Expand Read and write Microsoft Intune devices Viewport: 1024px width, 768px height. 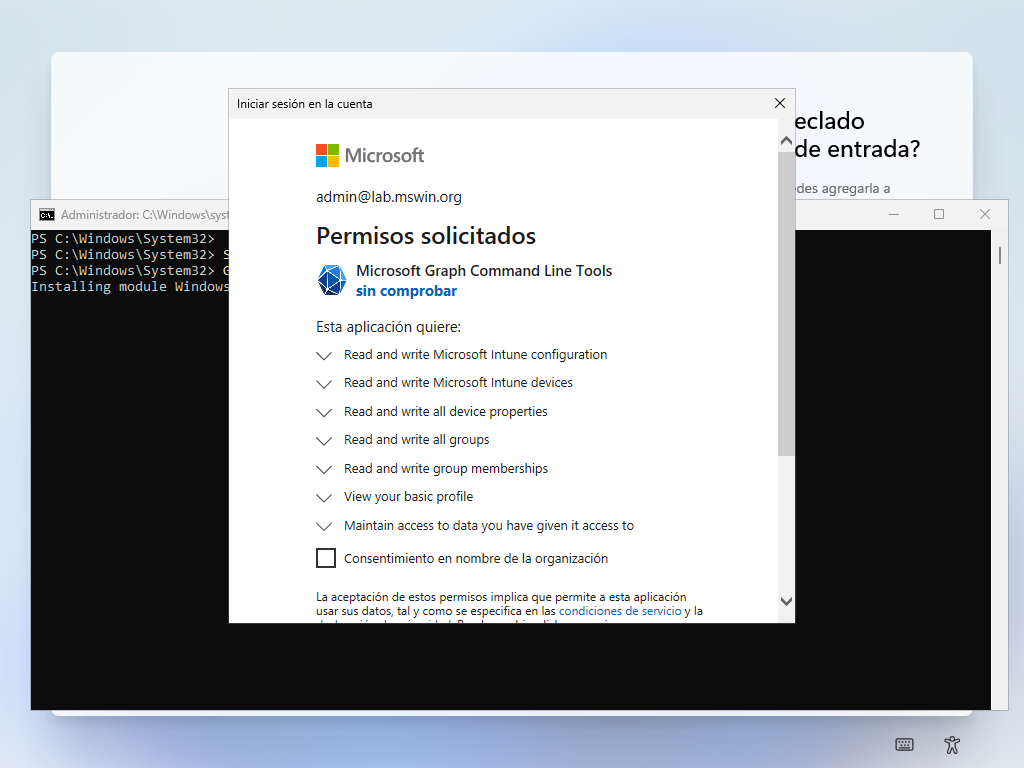pyautogui.click(x=324, y=383)
